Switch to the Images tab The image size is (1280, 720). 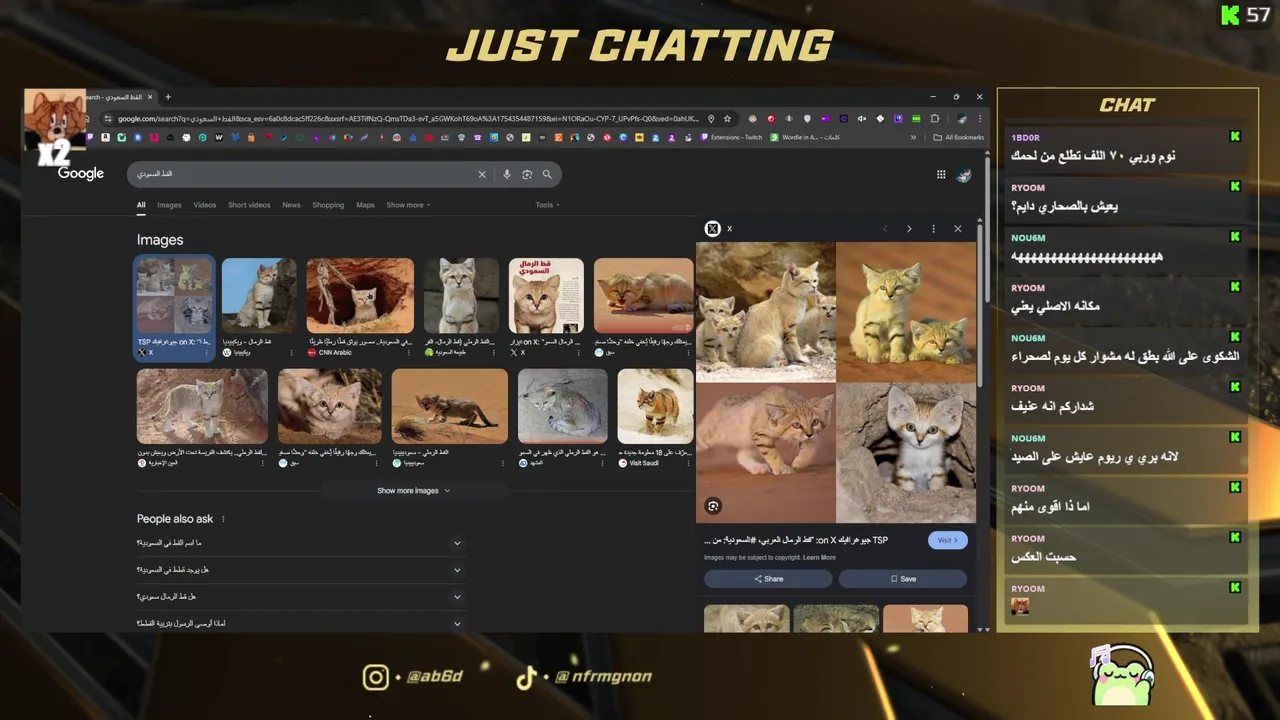coord(169,205)
